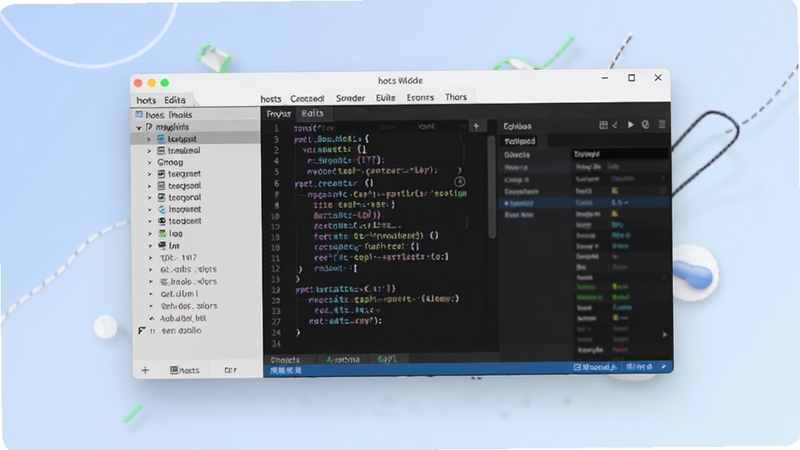
Task: Click line number 24 at the closing brace
Action: click(x=276, y=333)
